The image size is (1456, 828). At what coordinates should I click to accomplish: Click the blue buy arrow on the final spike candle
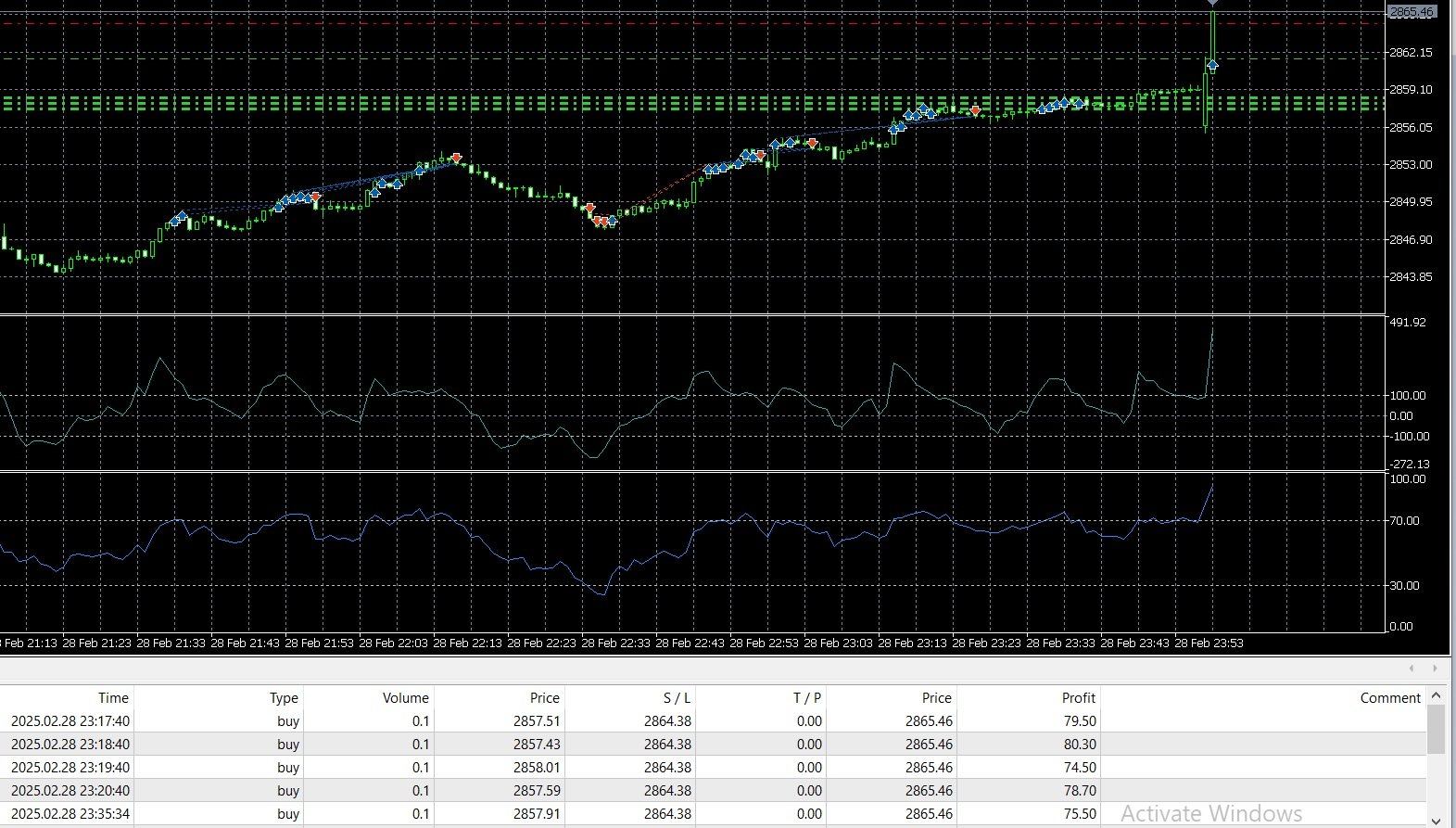1211,64
